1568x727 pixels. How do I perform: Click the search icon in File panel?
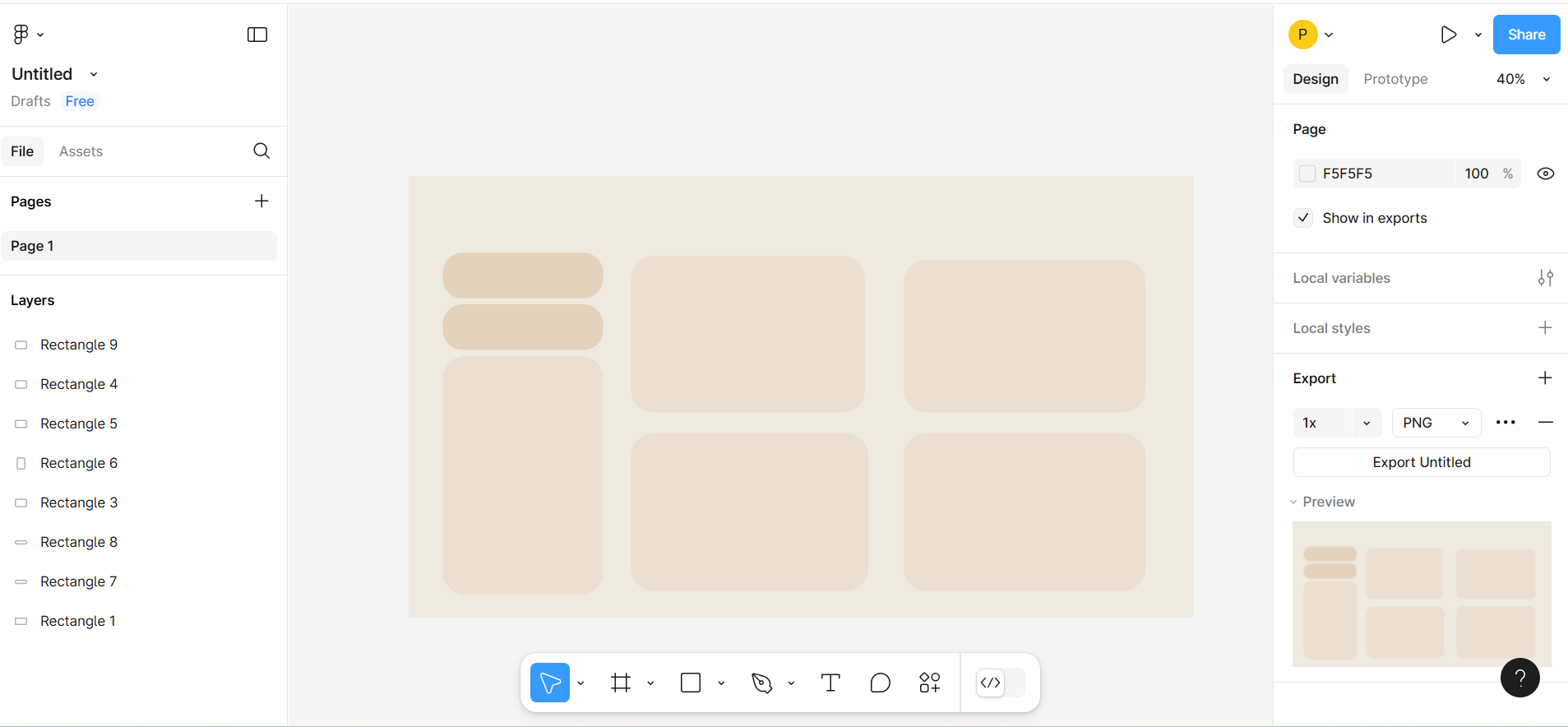[x=261, y=150]
